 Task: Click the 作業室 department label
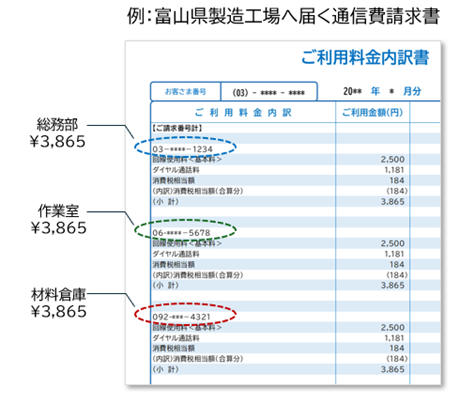click(x=58, y=211)
